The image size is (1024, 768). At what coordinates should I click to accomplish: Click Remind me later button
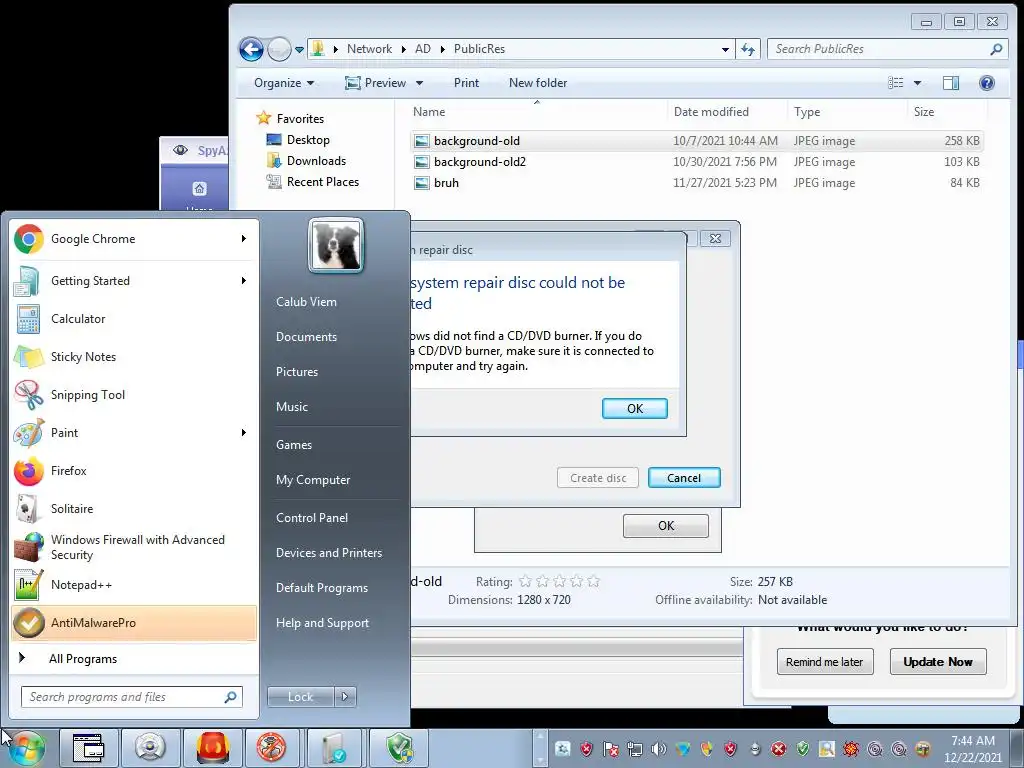pyautogui.click(x=824, y=662)
